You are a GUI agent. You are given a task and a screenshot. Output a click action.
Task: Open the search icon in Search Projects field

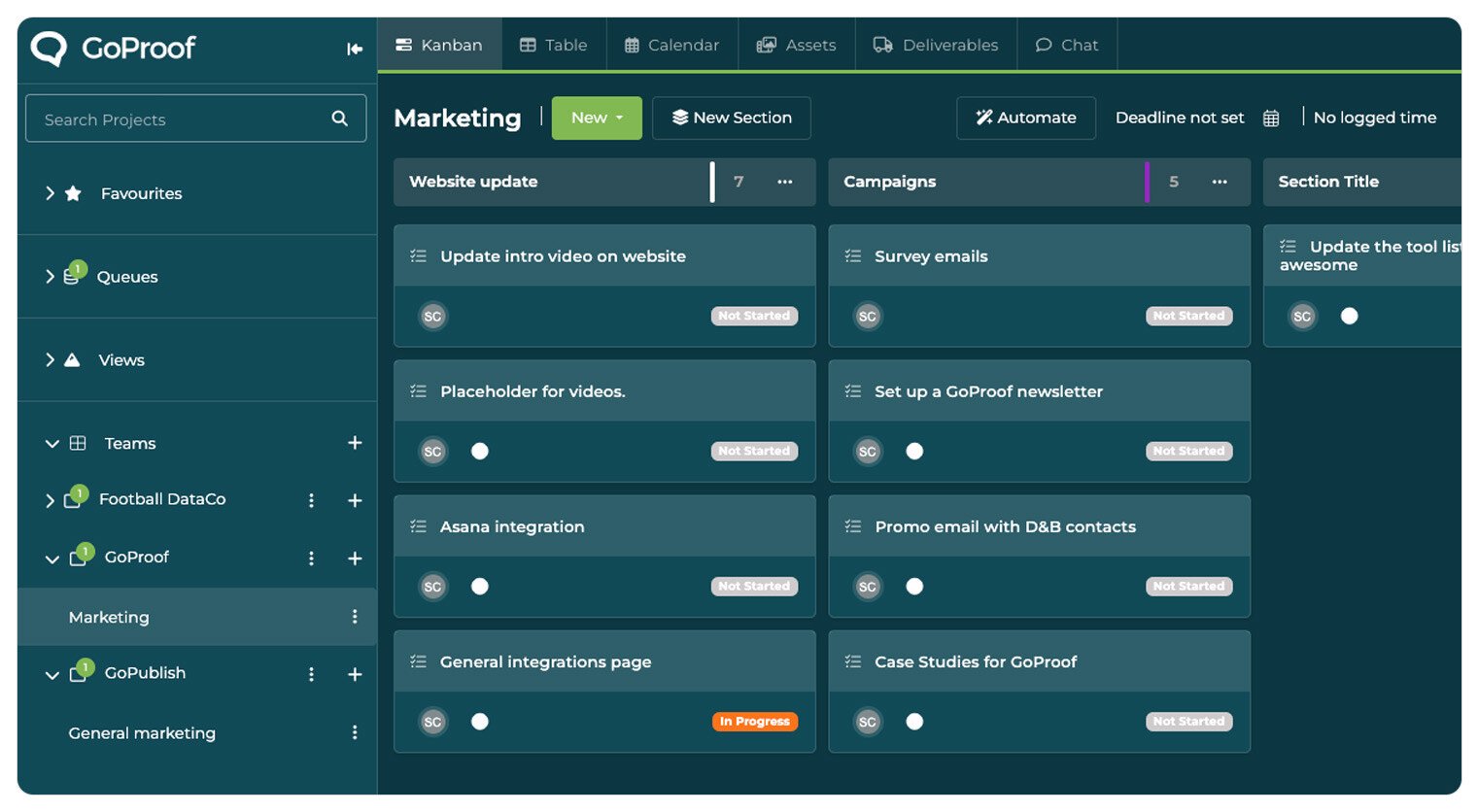pos(339,118)
